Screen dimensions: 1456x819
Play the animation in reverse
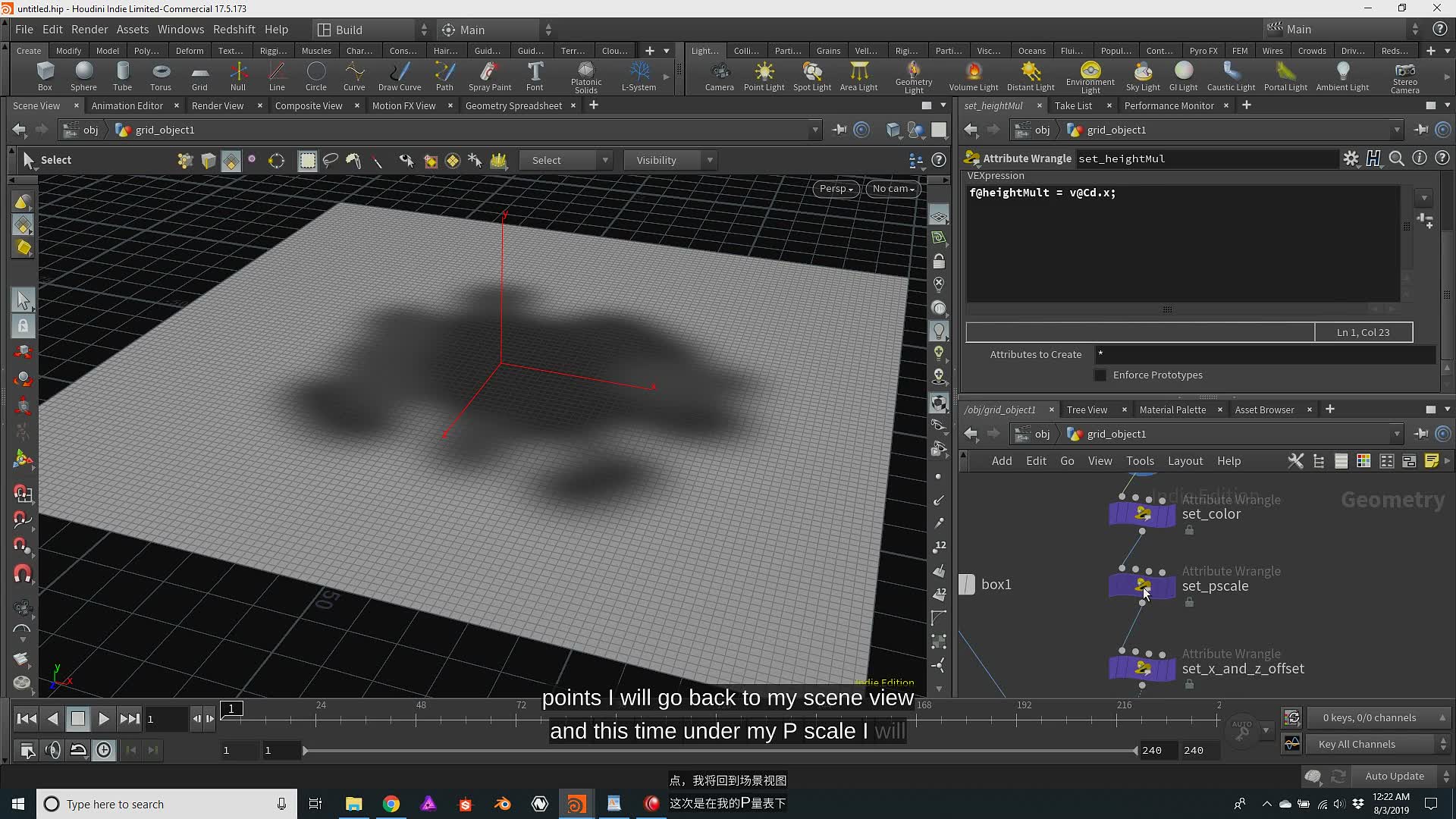(52, 718)
